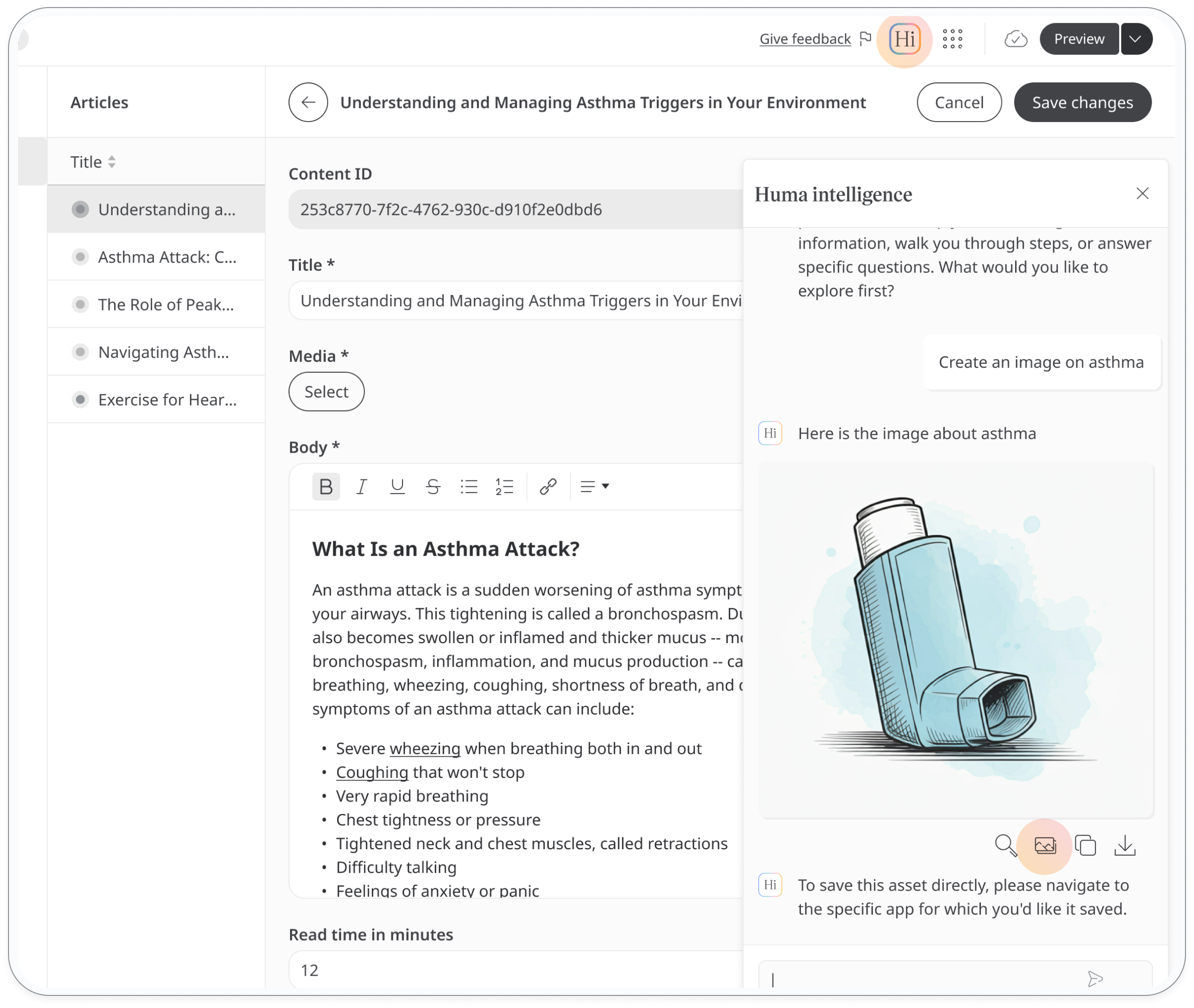Click the Title input field
This screenshot has width=1194, height=1008.
(516, 300)
